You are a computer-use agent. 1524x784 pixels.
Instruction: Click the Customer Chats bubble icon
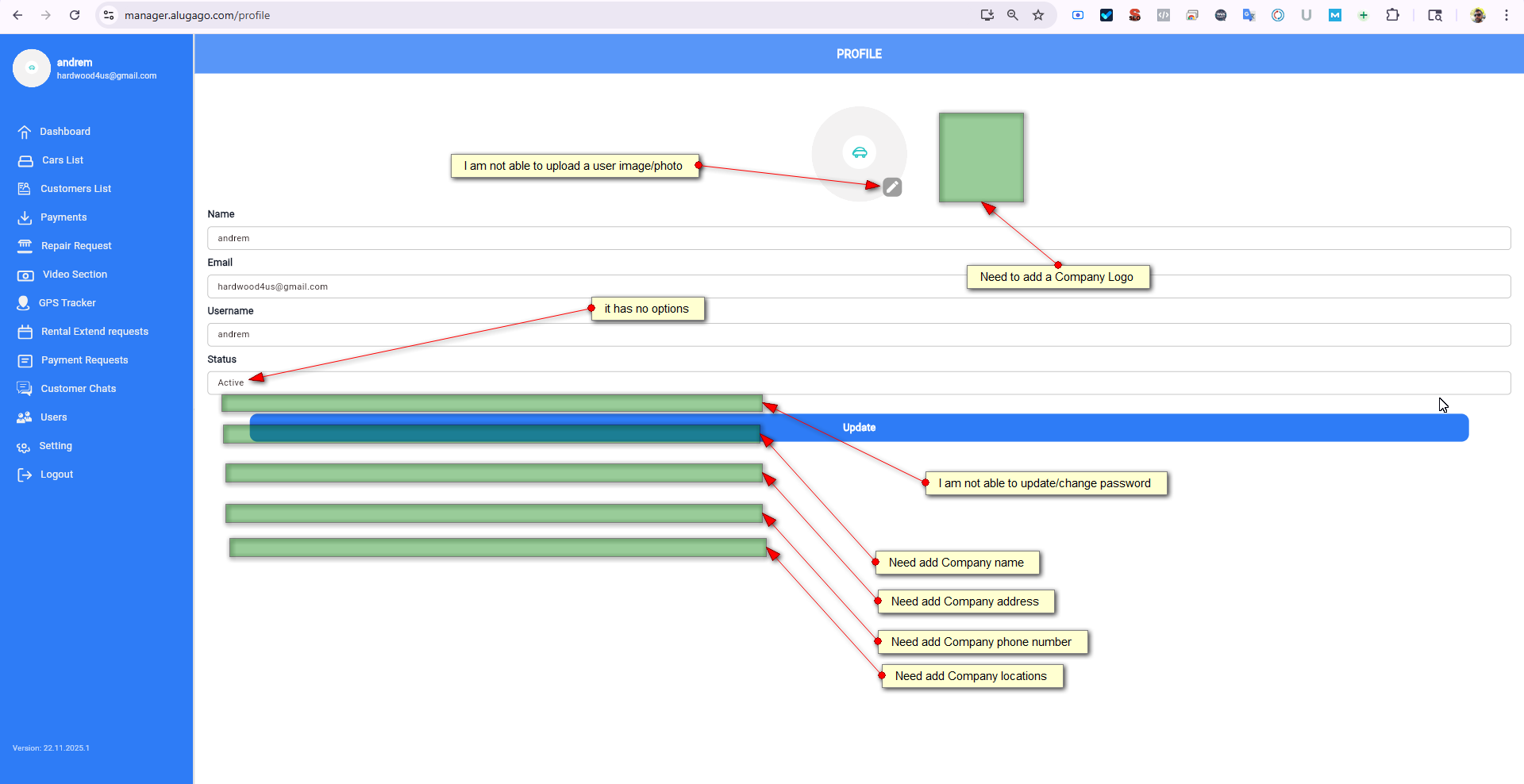coord(25,389)
